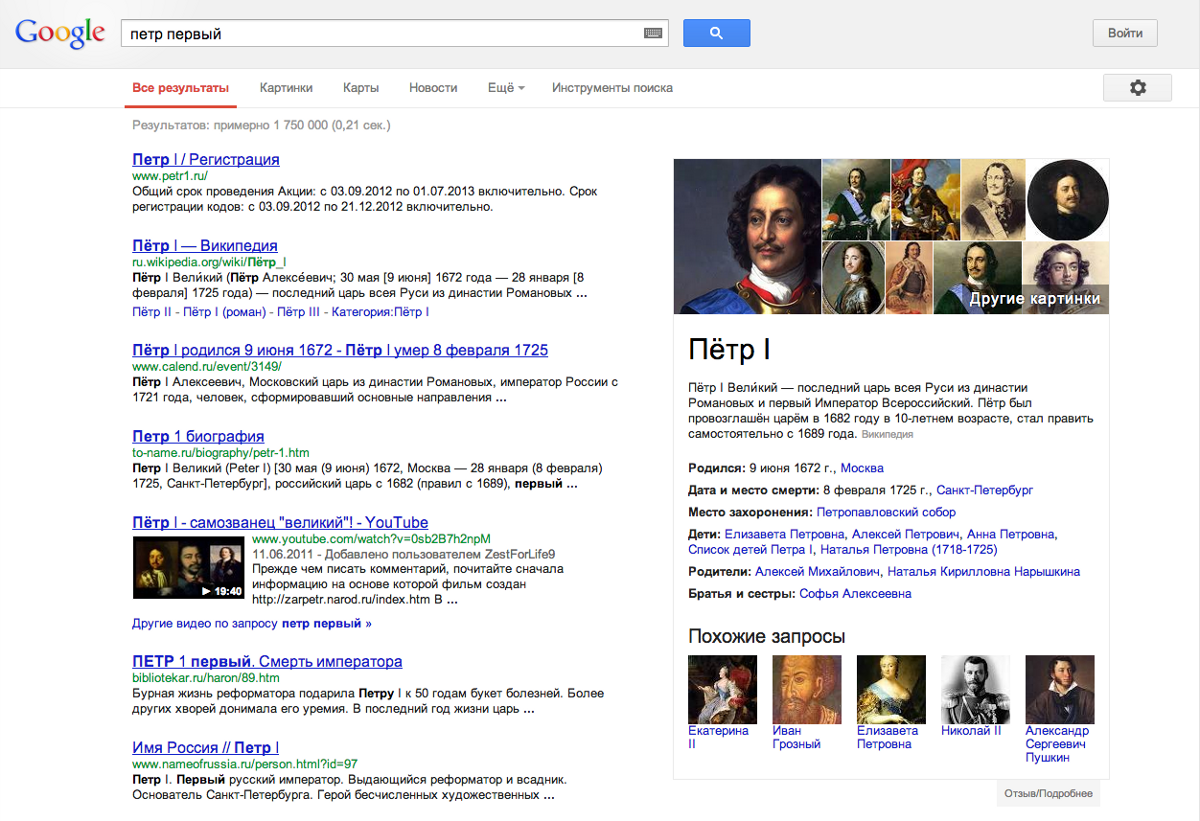Open the Пётр I — Википедия result
1200x821 pixels.
205,246
